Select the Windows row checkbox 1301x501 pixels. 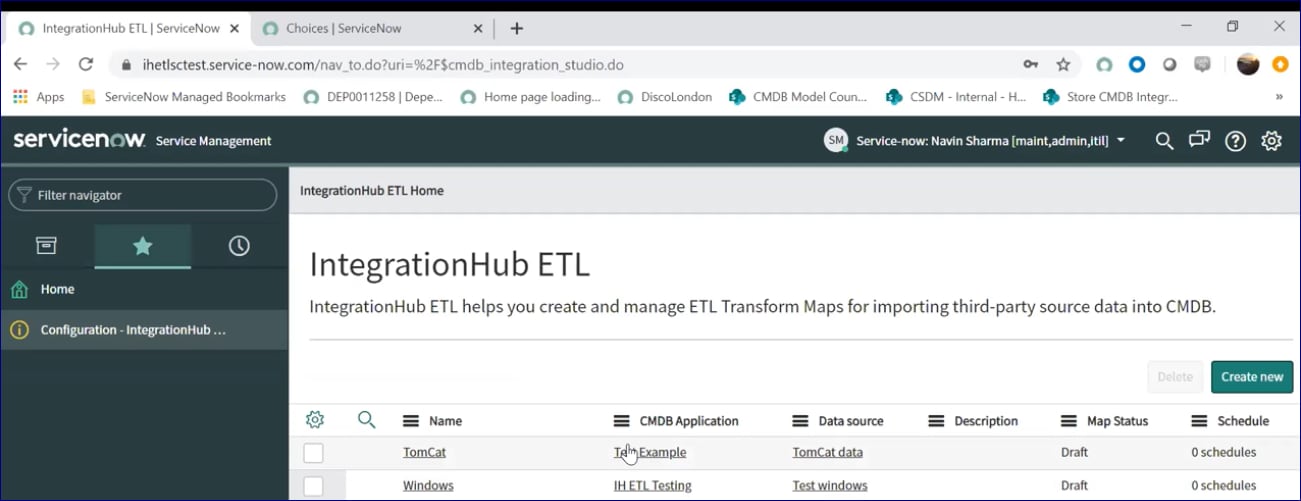click(313, 486)
